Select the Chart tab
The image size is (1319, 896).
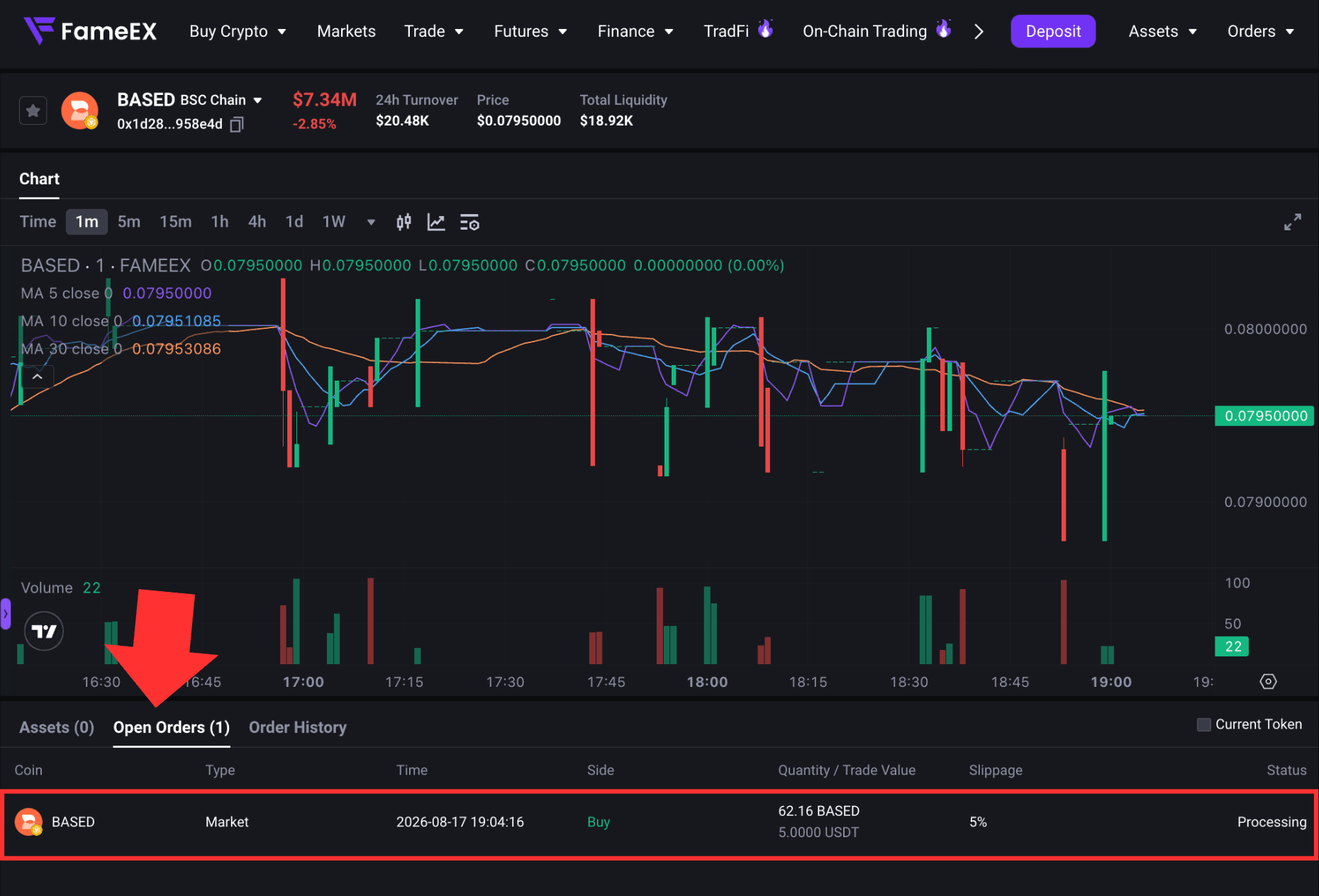click(39, 179)
